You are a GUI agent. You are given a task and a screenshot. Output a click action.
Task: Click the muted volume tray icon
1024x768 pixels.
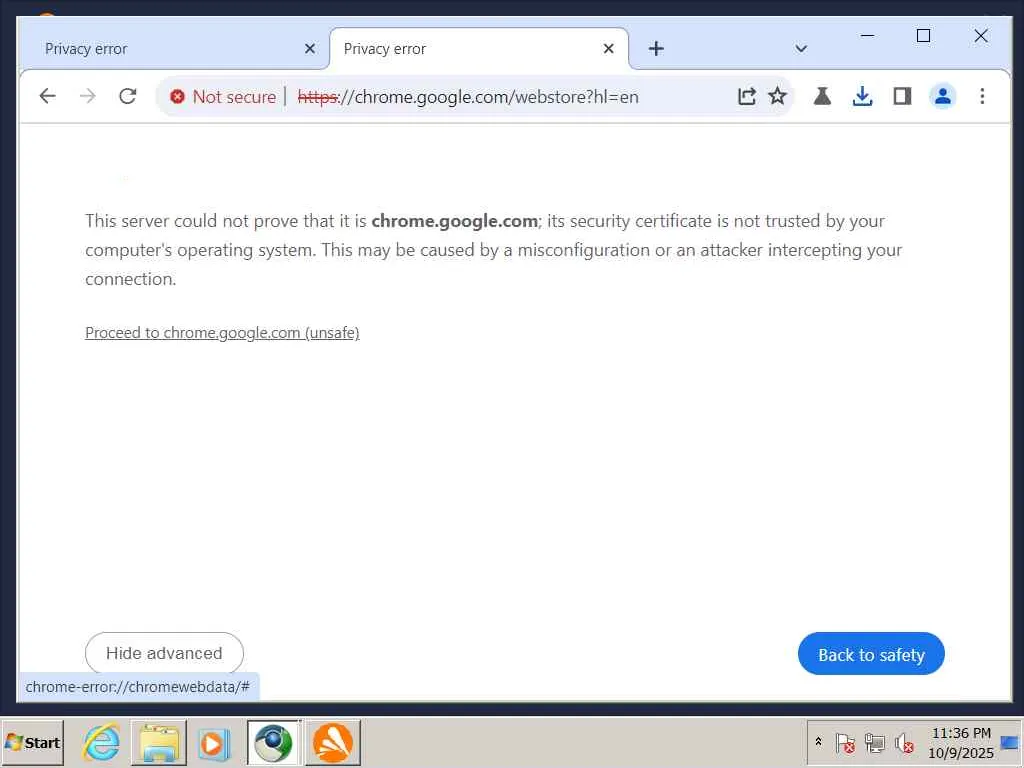[904, 743]
